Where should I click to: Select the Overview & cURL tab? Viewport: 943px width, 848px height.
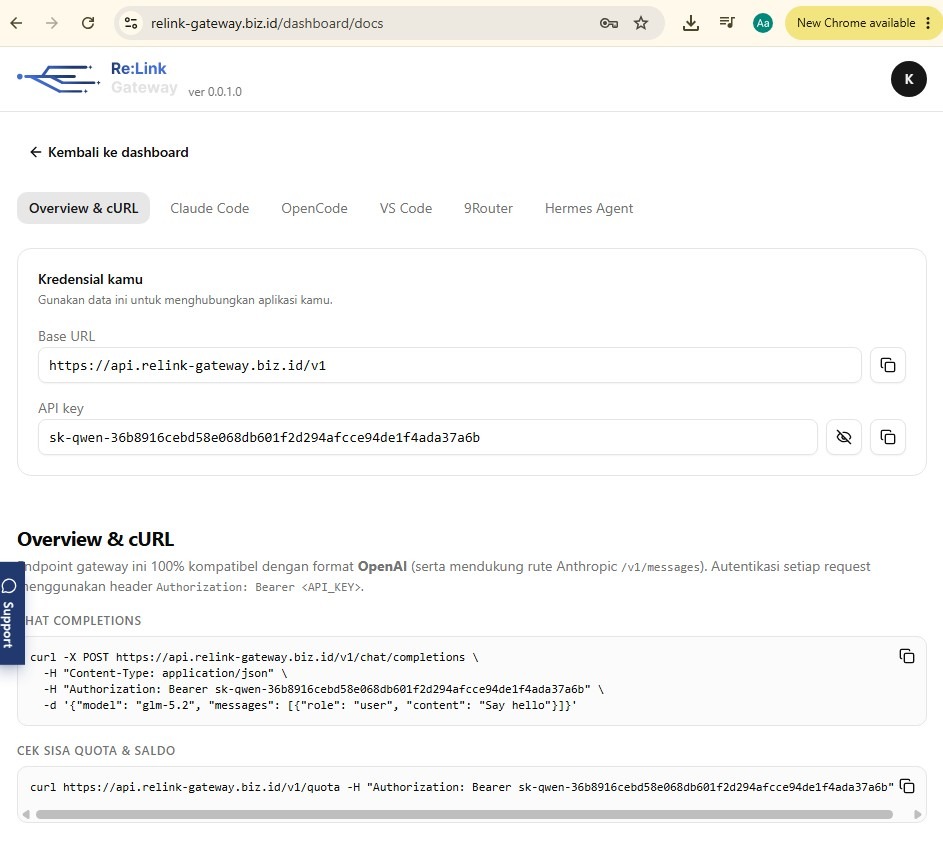click(x=84, y=208)
